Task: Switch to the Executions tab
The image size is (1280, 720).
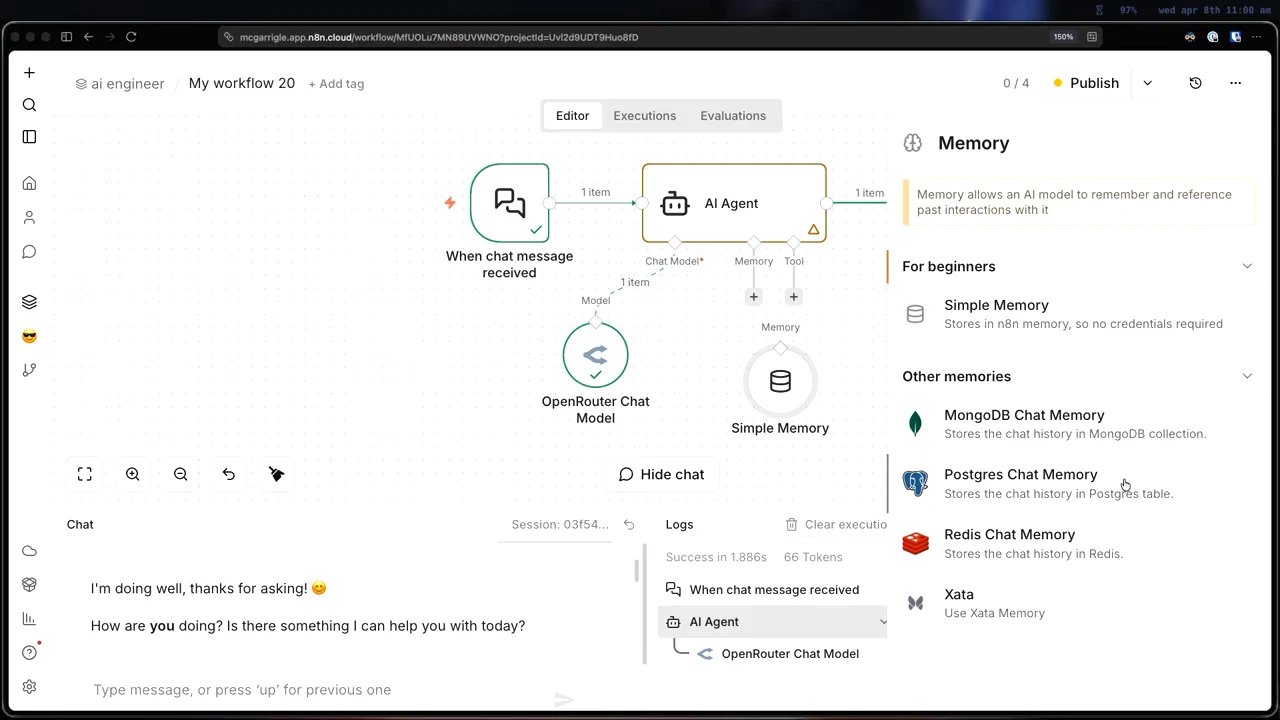Action: [645, 116]
